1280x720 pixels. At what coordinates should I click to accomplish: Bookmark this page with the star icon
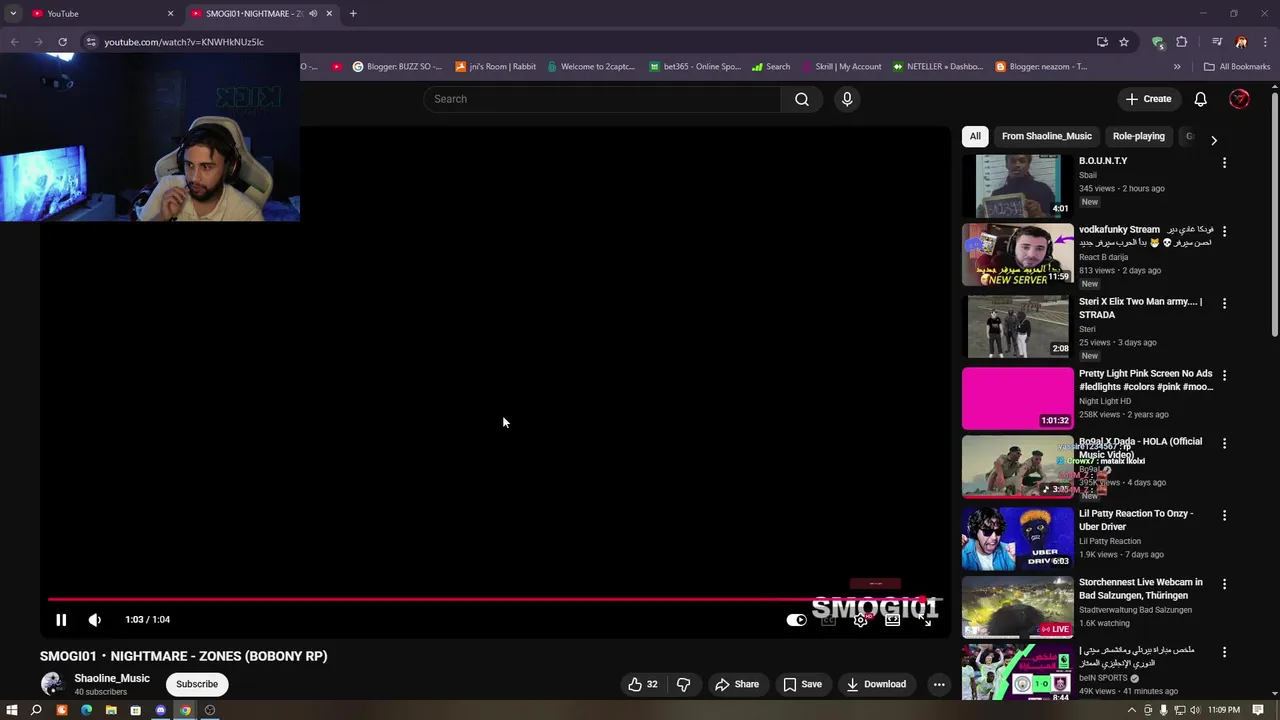pos(1124,42)
